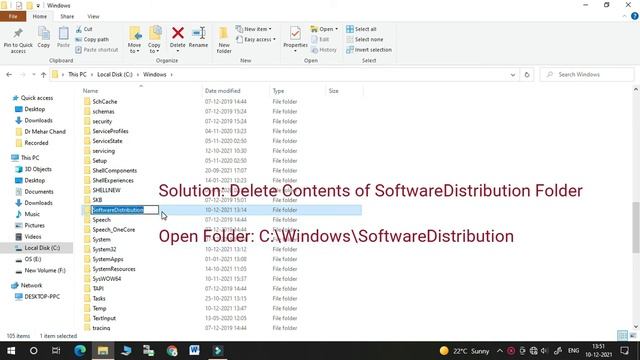Sort by the Name column header

click(90, 91)
